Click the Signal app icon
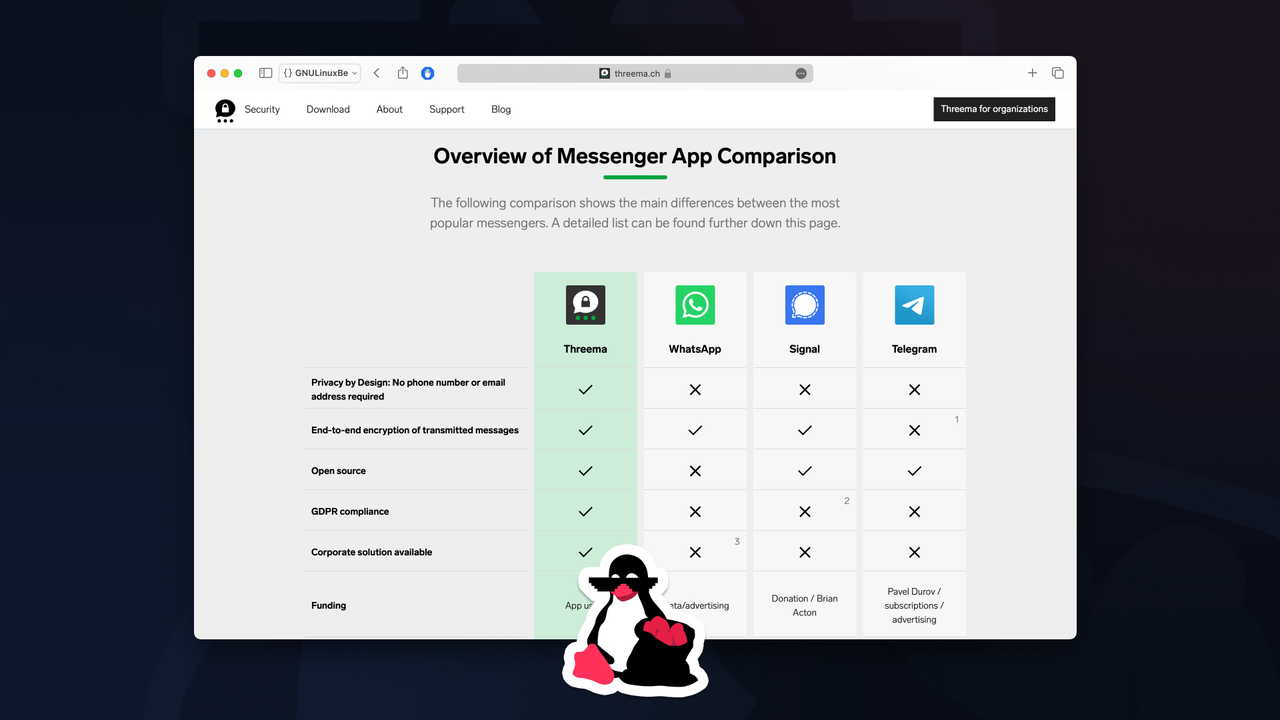 coord(805,305)
